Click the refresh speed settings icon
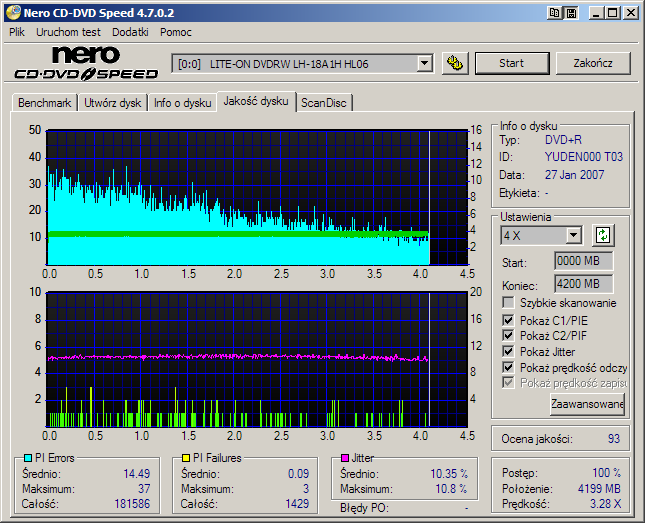645x523 pixels. [x=603, y=235]
